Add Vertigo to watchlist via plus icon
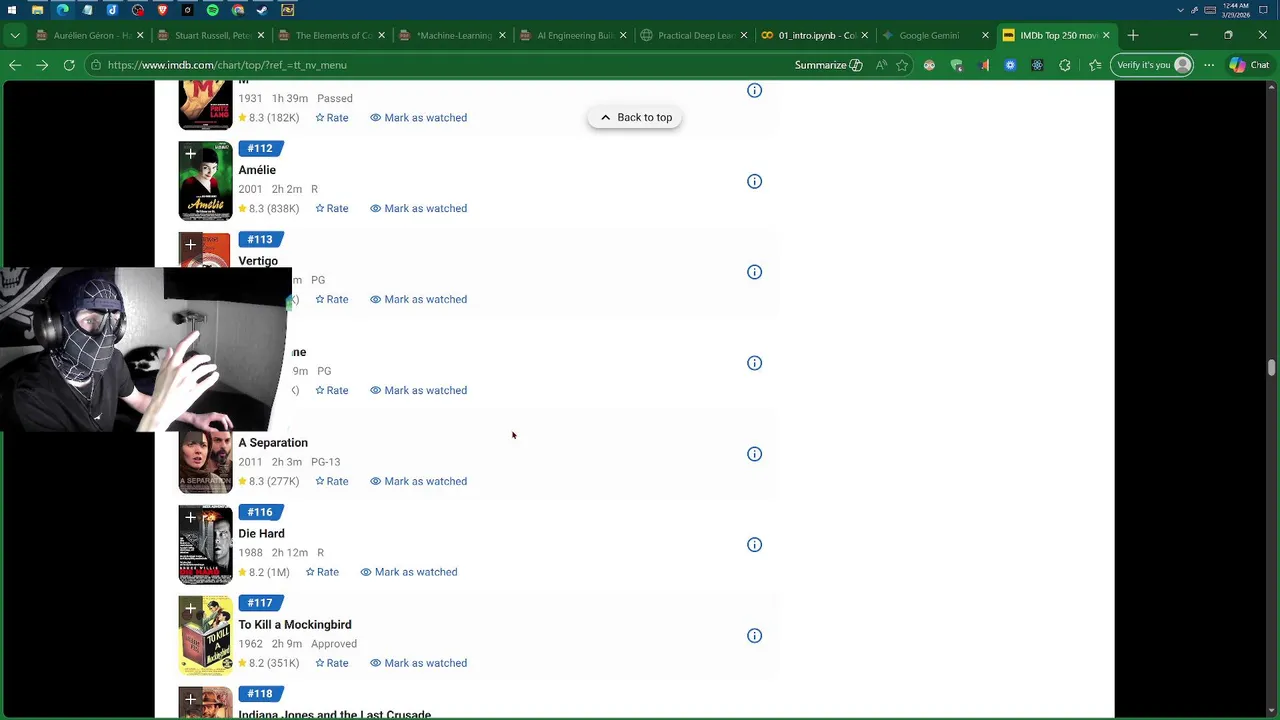The image size is (1280, 720). [x=190, y=245]
